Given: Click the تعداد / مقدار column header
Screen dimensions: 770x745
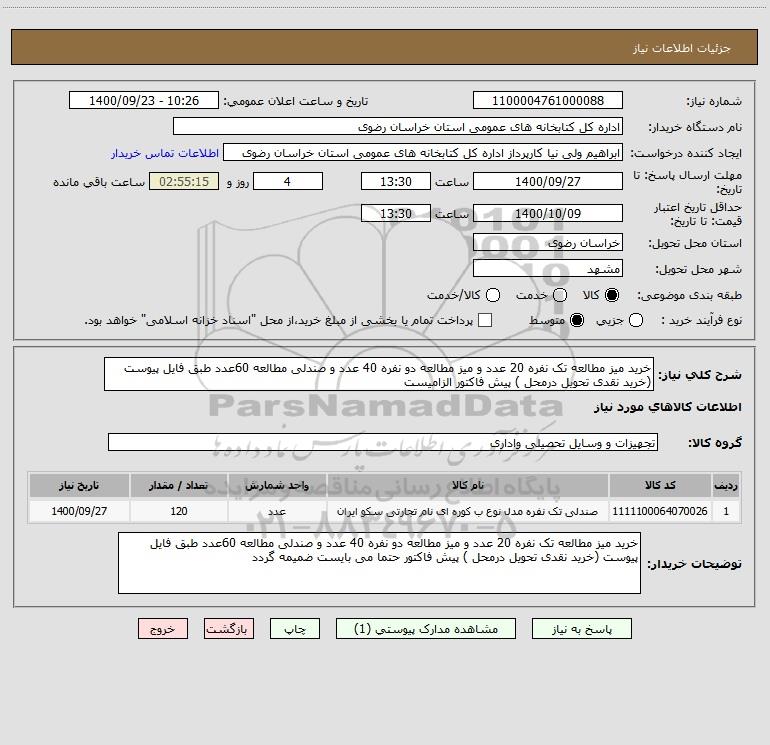Looking at the screenshot, I should [179, 485].
